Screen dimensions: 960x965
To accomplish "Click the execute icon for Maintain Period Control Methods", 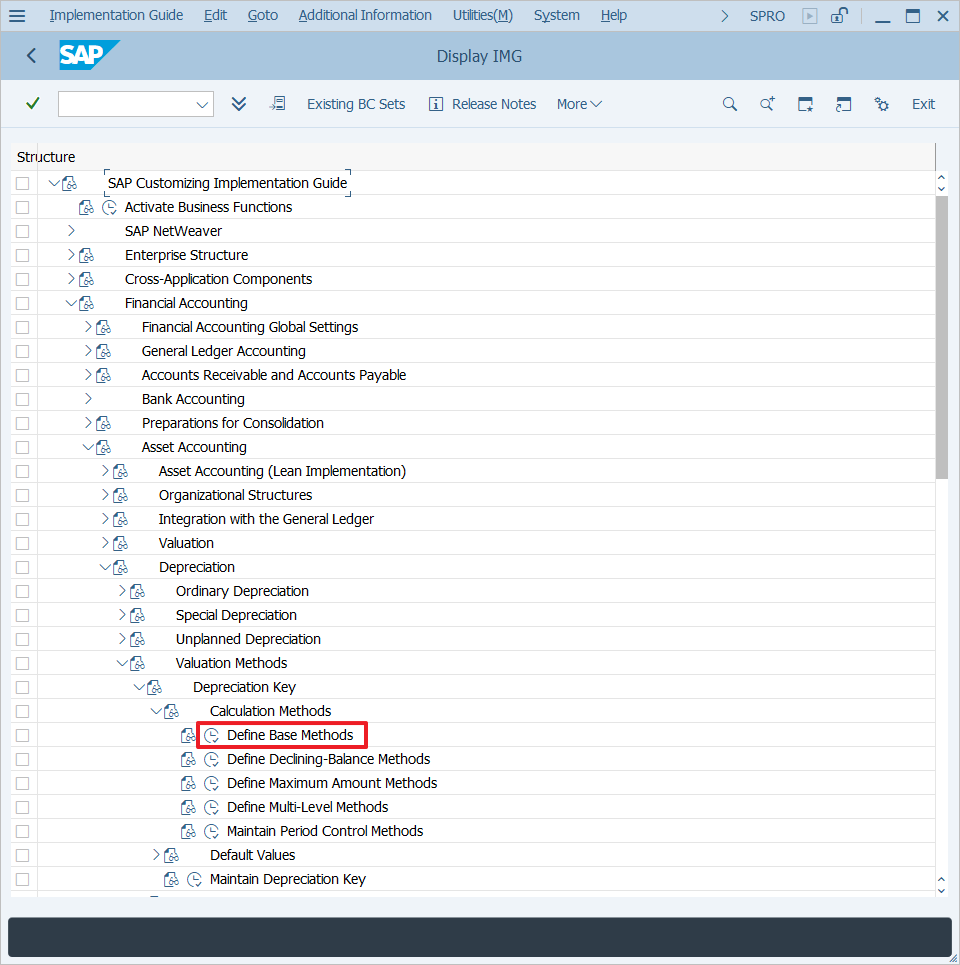I will click(x=211, y=831).
